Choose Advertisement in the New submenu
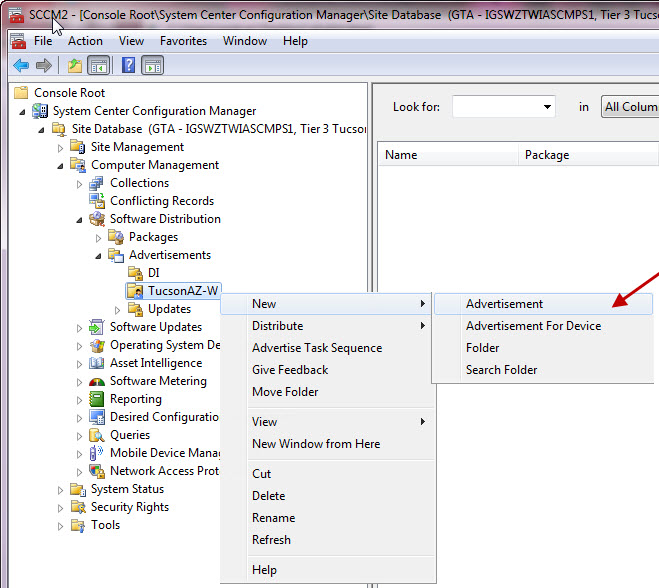Screen dimensions: 659x588 click(543, 304)
